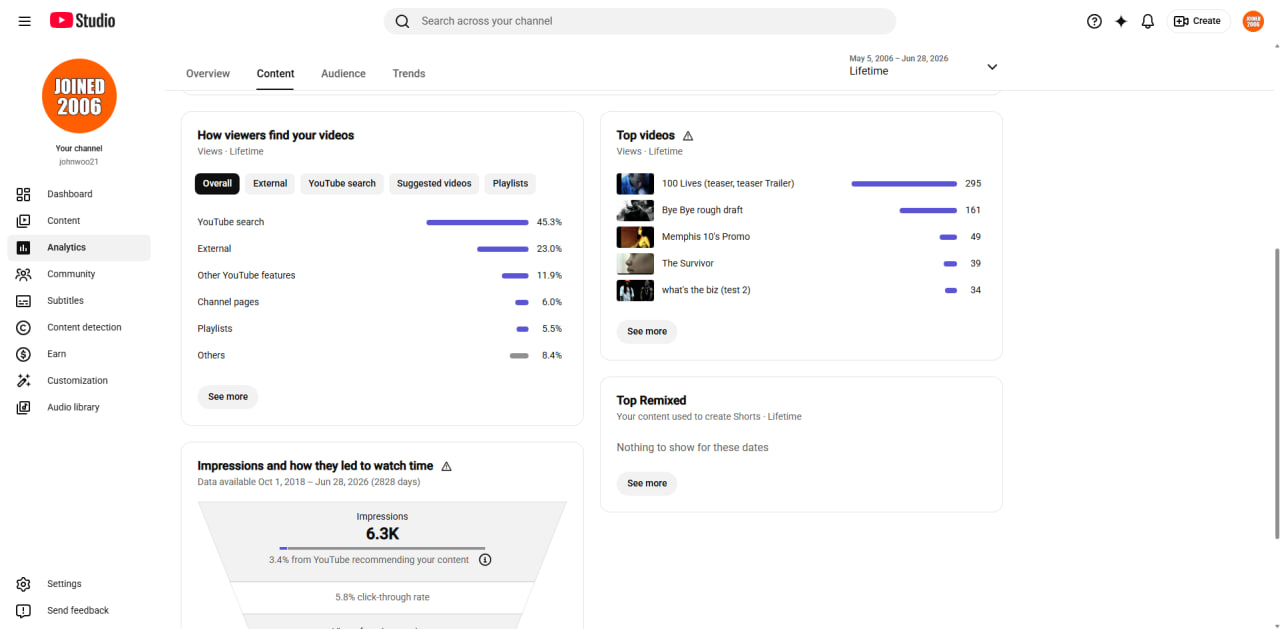Select the Content analytics tab
Viewport: 1280px width, 629px height.
275,74
